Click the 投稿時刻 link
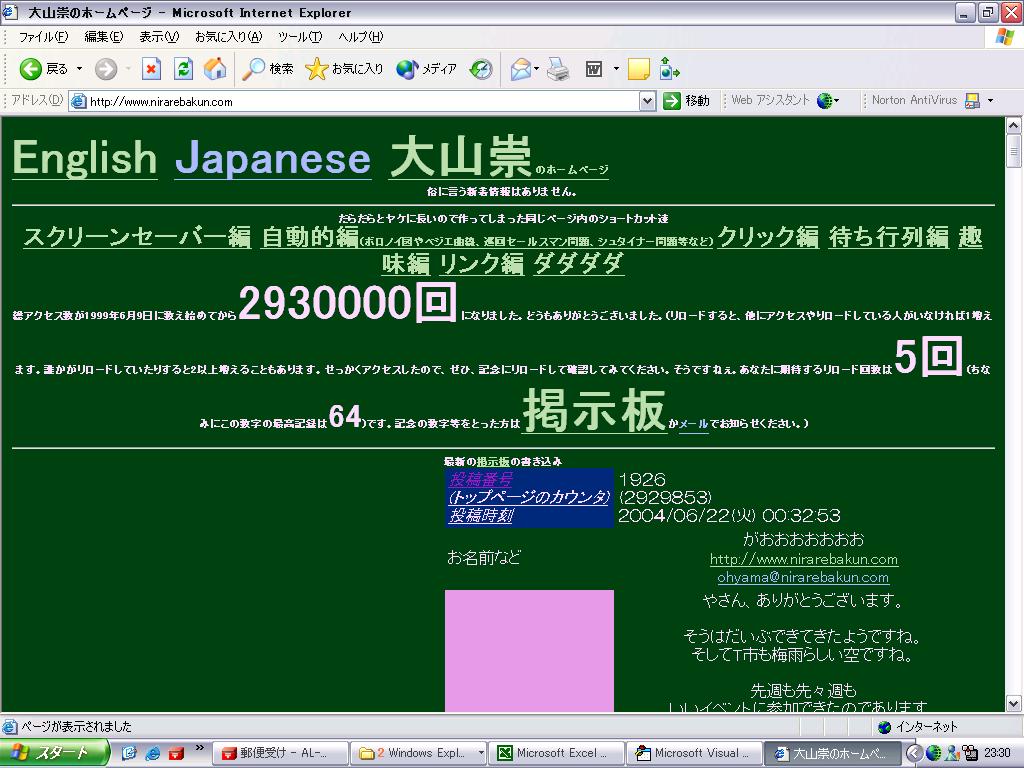1024x768 pixels. click(481, 515)
